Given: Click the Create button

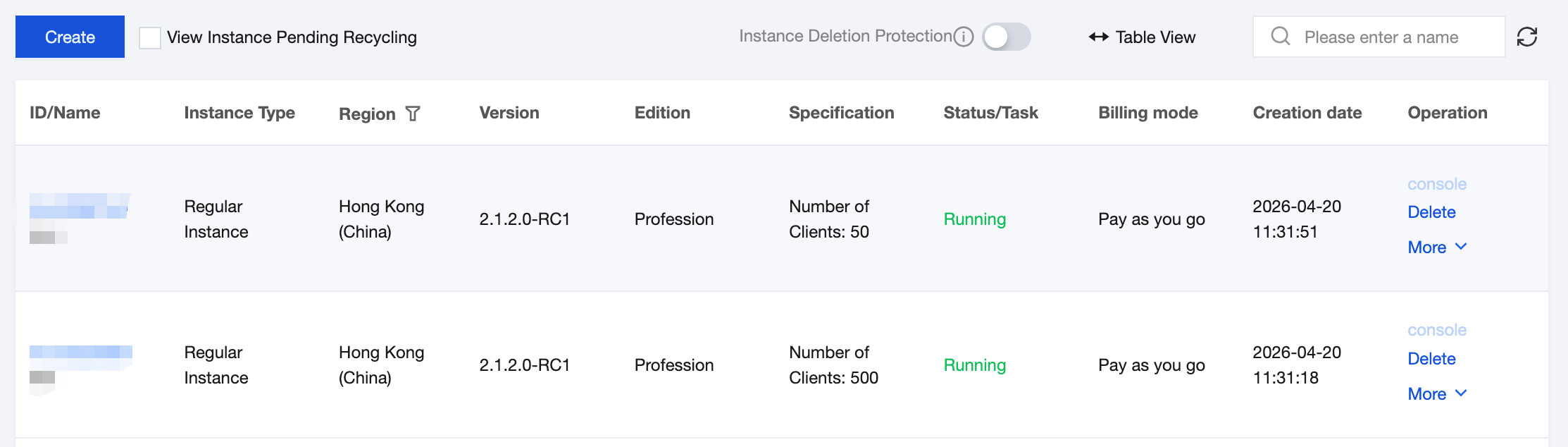Looking at the screenshot, I should point(70,37).
